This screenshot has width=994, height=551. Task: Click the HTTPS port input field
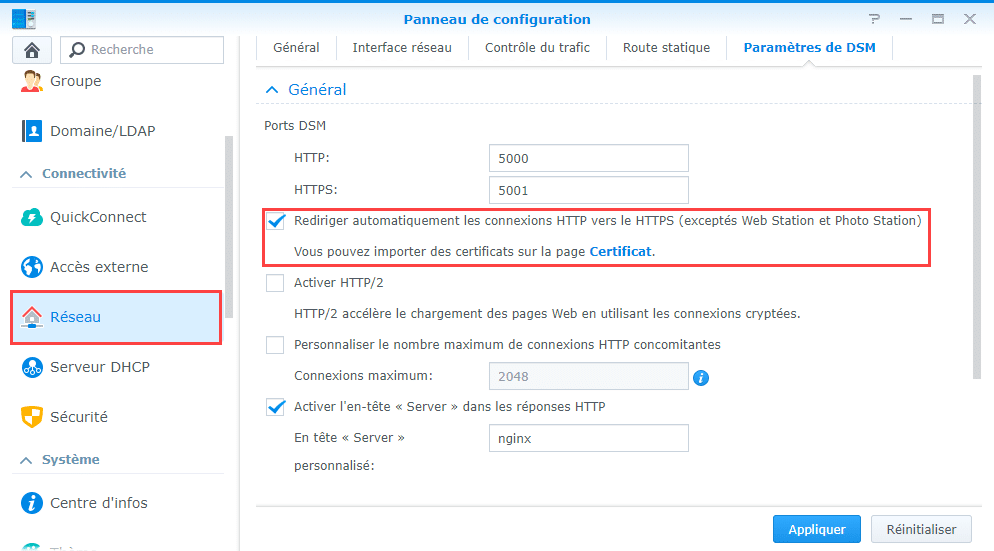pyautogui.click(x=589, y=190)
